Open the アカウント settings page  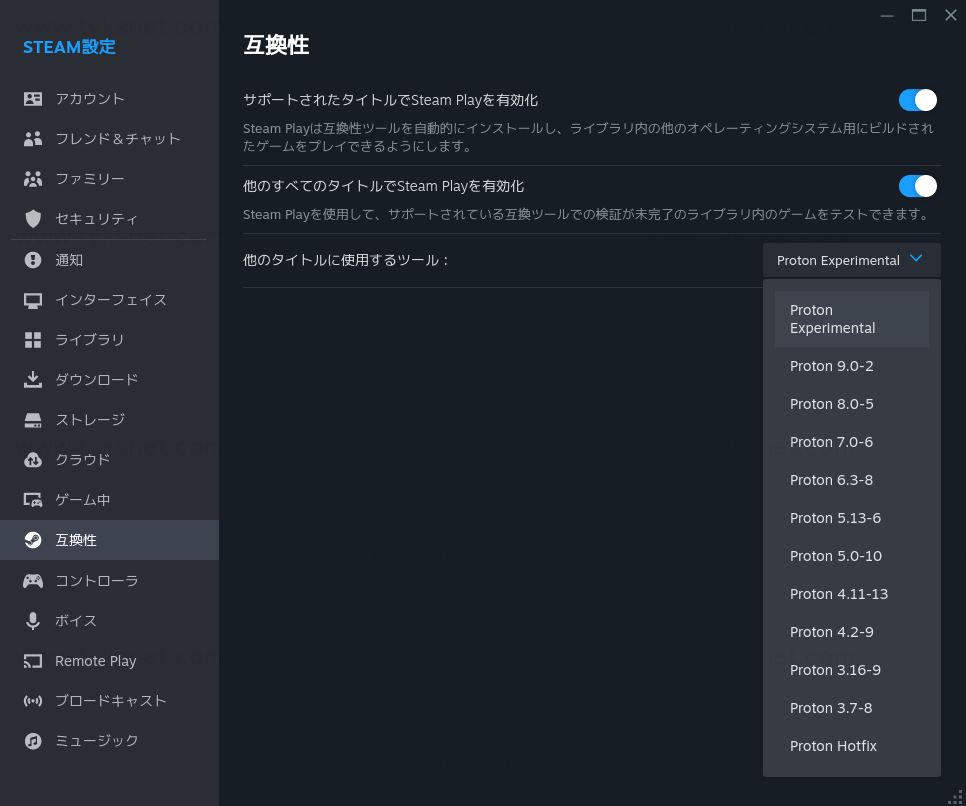(x=109, y=99)
